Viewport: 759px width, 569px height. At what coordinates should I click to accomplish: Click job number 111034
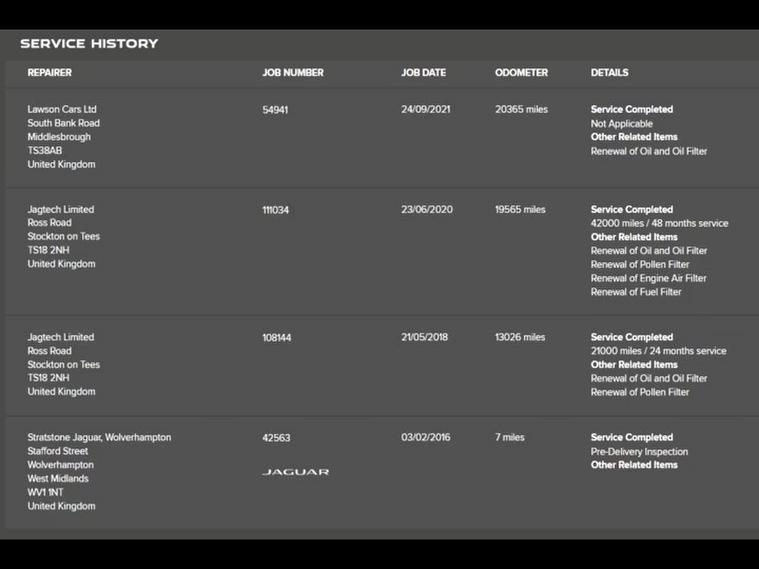click(276, 210)
